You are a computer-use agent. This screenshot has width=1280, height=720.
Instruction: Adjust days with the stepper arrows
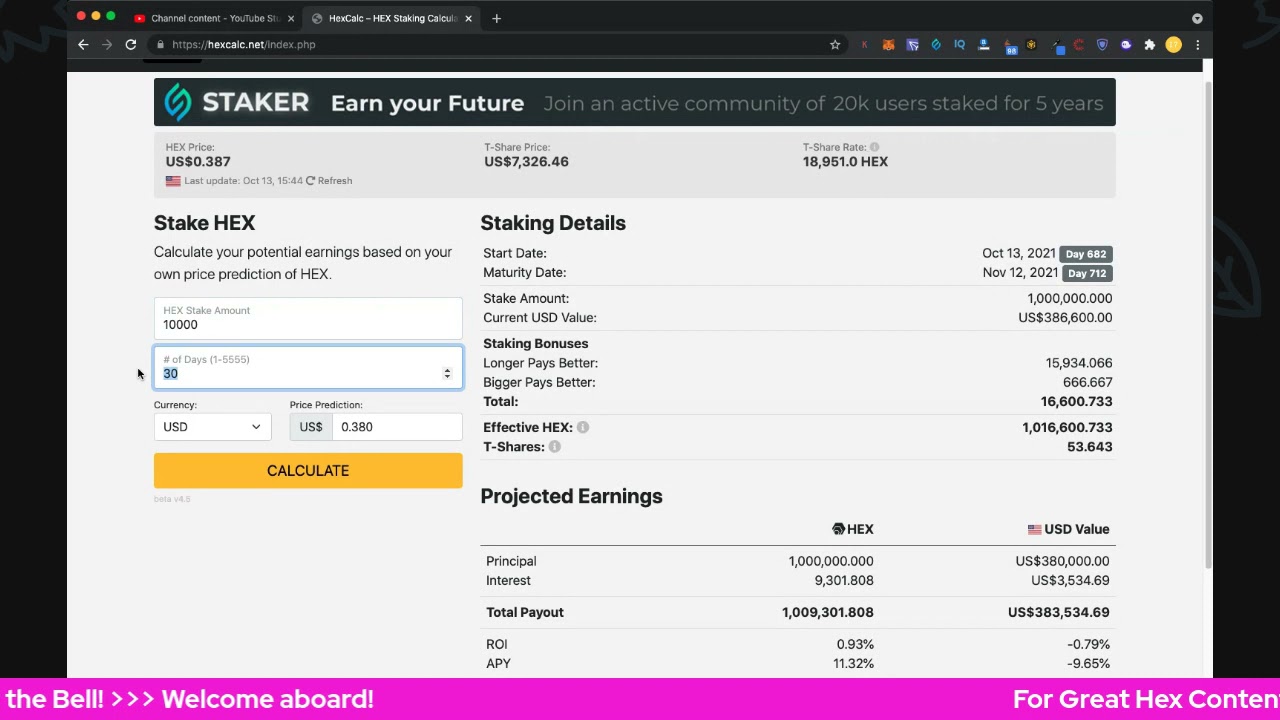pos(447,374)
